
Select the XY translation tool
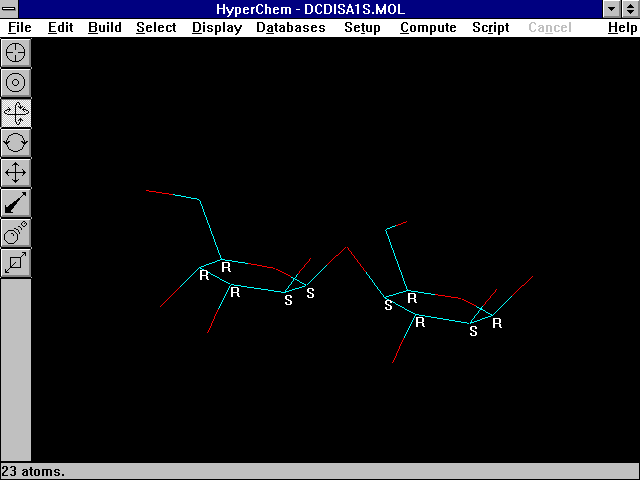[16, 172]
